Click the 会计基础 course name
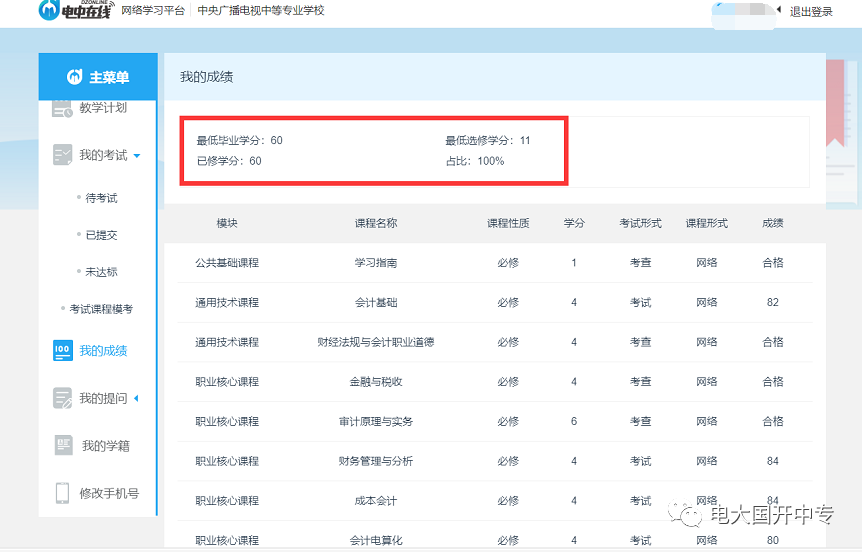The image size is (862, 552). click(x=376, y=302)
